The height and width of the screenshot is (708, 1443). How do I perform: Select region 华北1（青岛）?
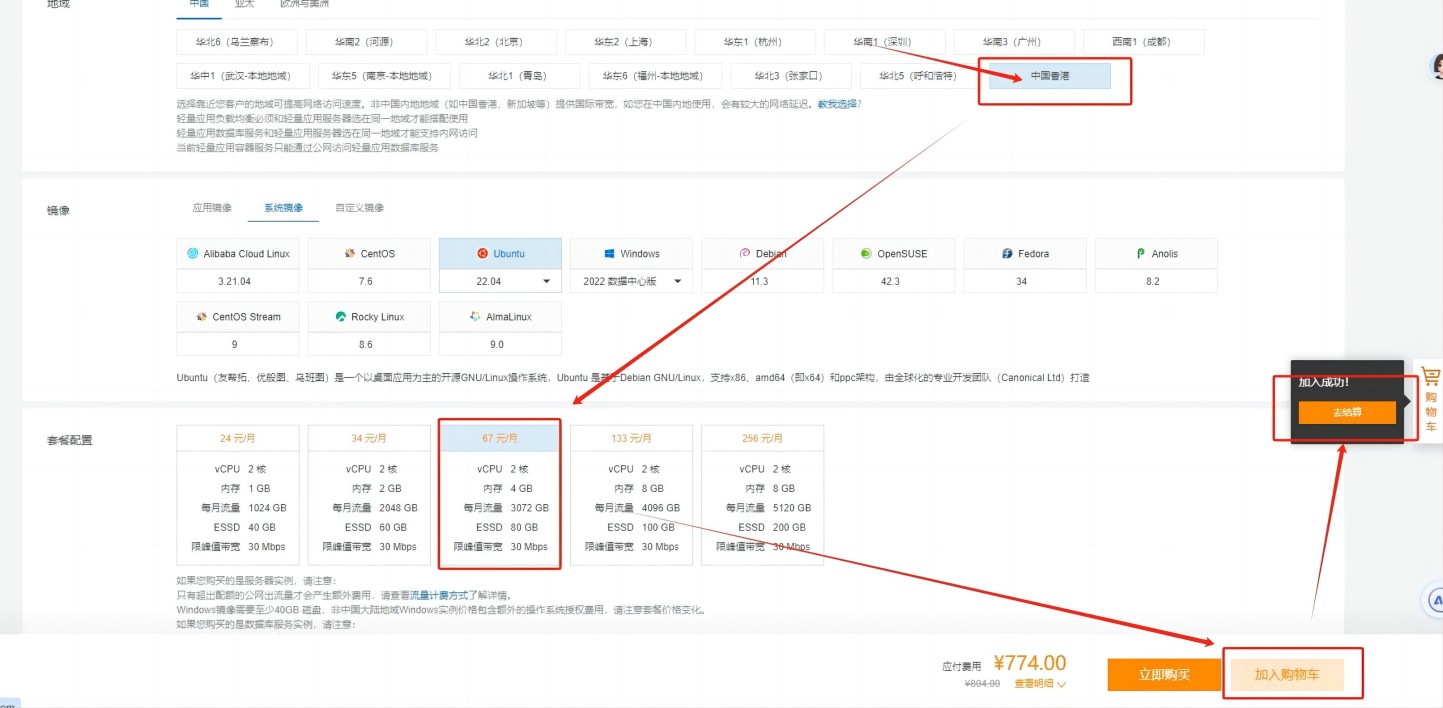pos(519,76)
